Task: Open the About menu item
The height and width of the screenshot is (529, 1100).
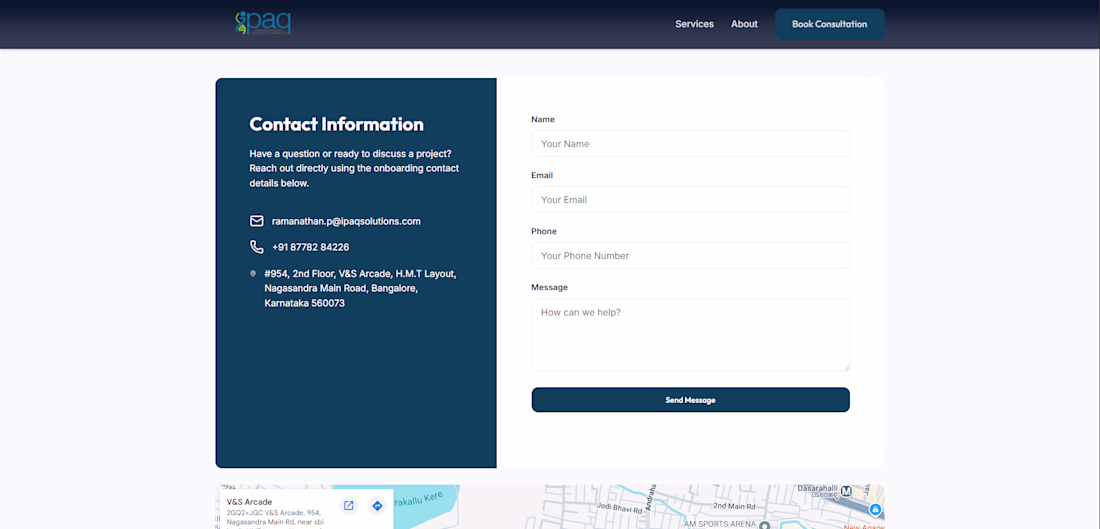Action: (x=744, y=24)
